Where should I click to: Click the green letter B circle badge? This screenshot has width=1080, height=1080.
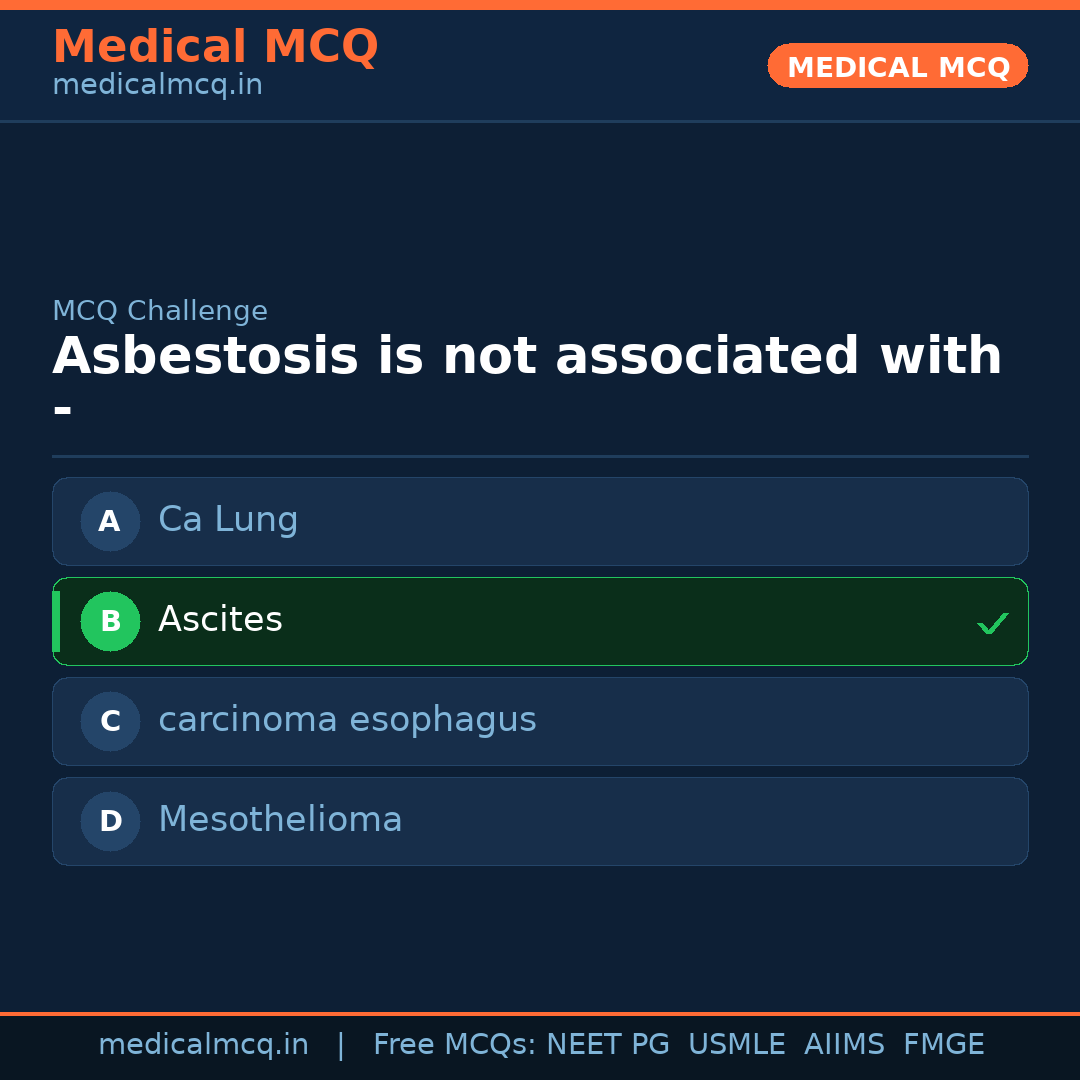click(x=110, y=621)
